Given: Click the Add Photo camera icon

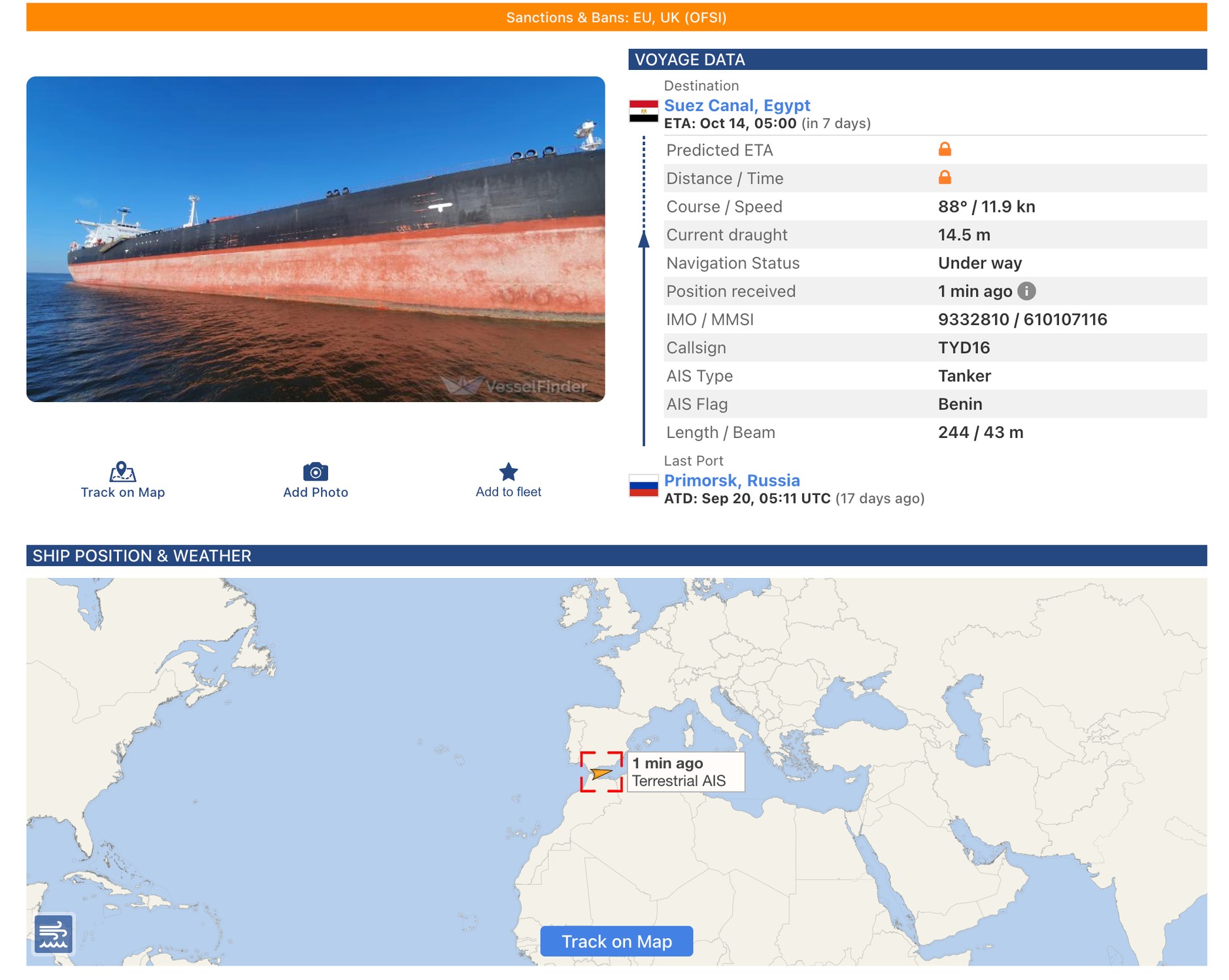Looking at the screenshot, I should [x=315, y=471].
